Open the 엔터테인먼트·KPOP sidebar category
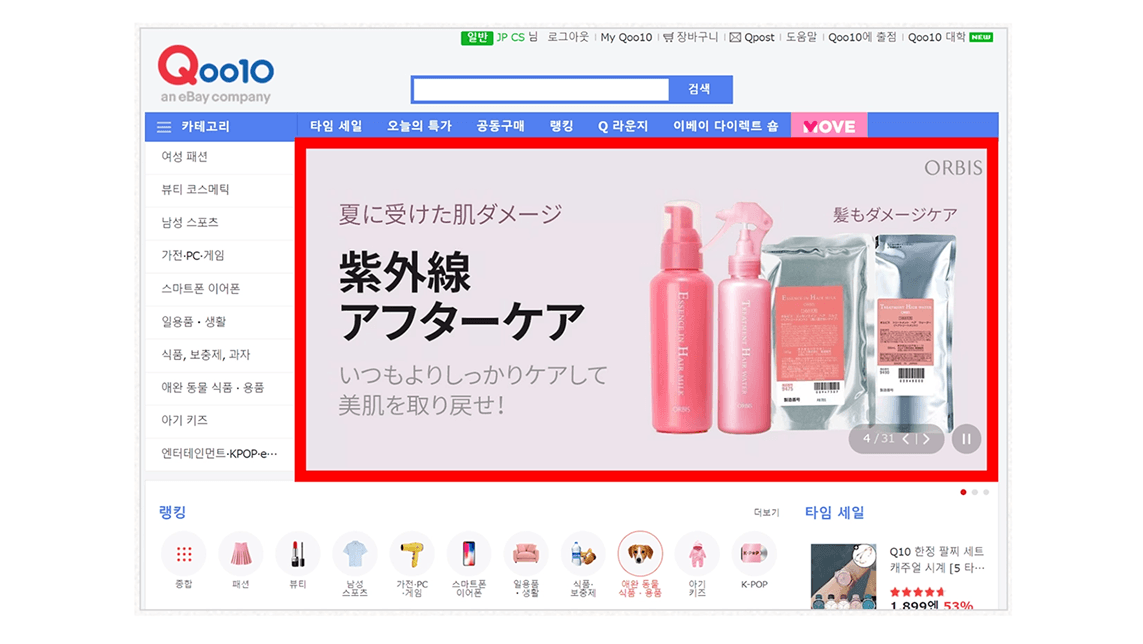Screen dimensions: 1143x644 coord(219,454)
